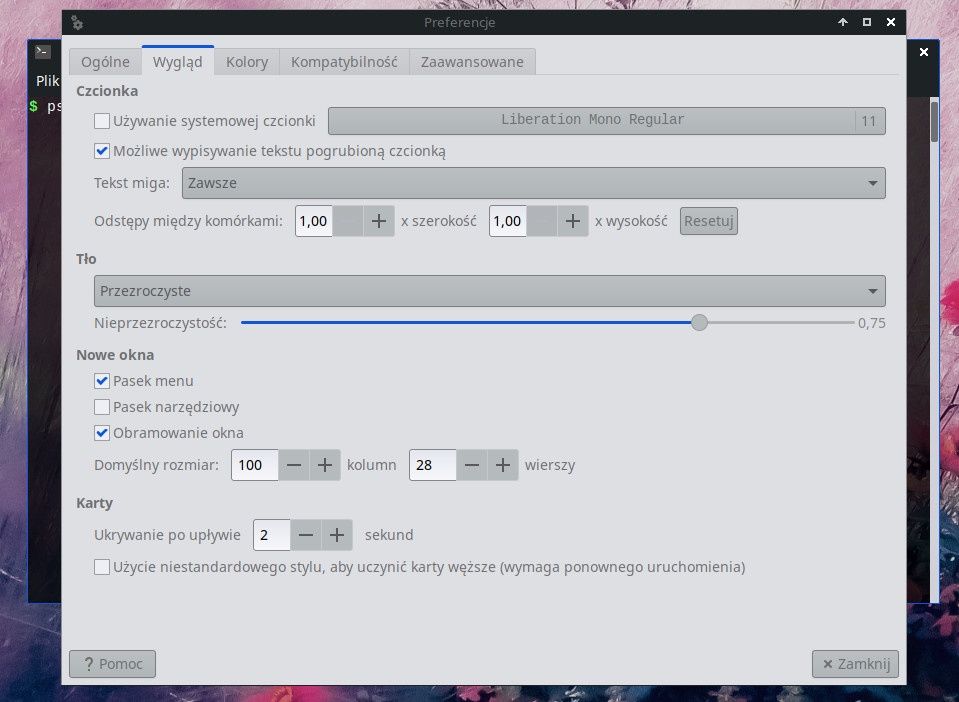Decrease cell spacing szerokość value
The image size is (959, 702).
348,221
